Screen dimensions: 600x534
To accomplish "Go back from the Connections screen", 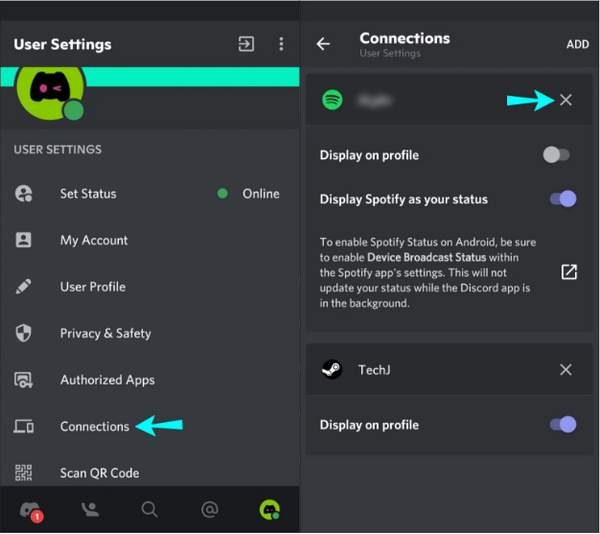I will tap(323, 44).
